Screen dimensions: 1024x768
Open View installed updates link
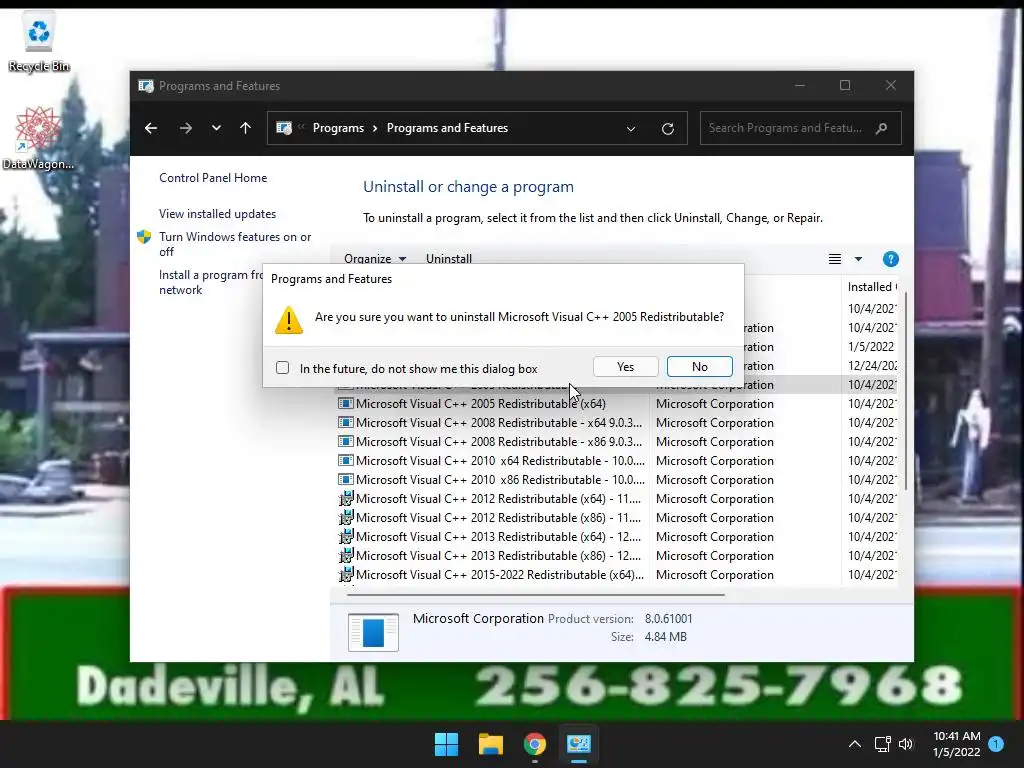point(217,214)
